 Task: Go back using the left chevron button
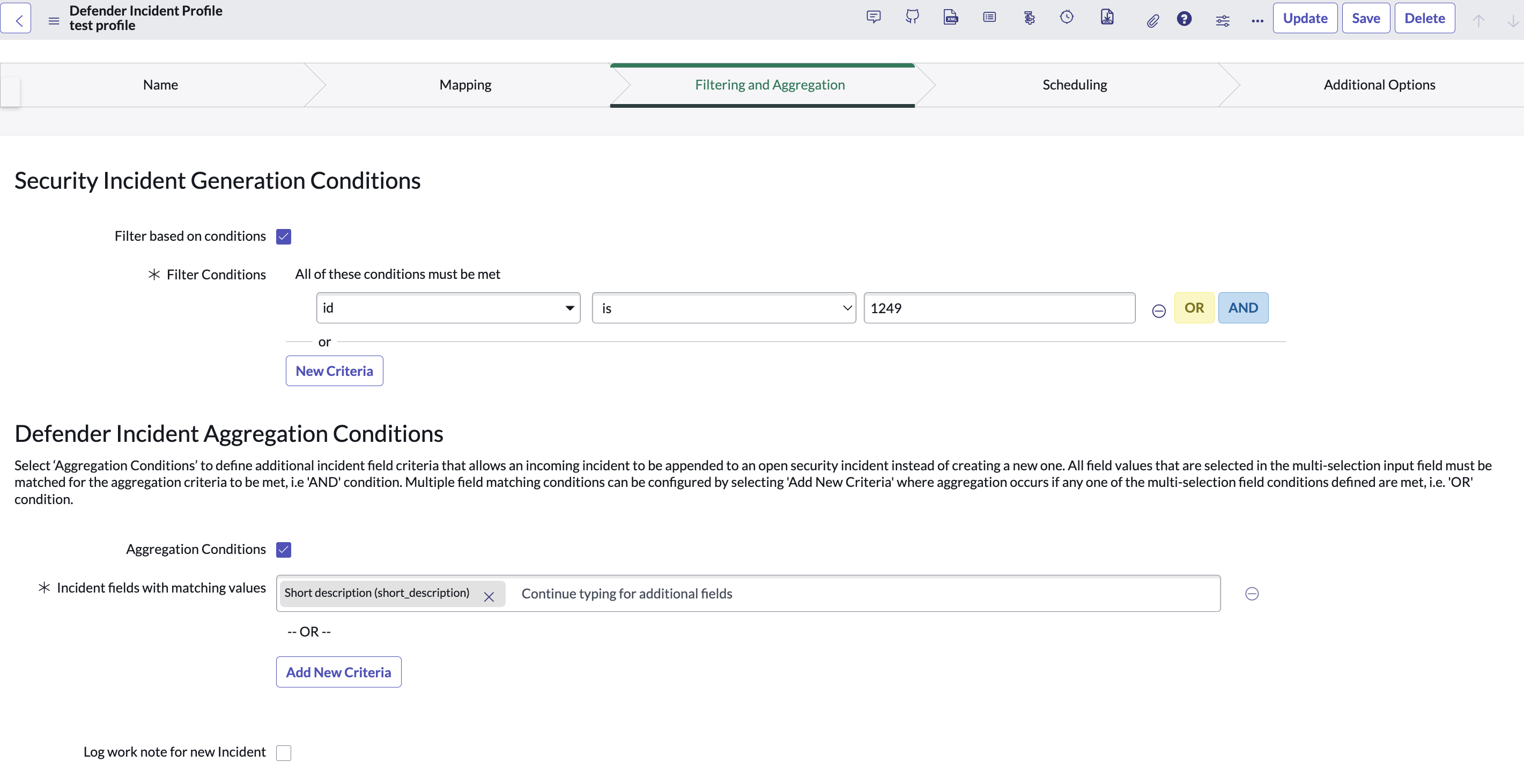click(x=17, y=18)
